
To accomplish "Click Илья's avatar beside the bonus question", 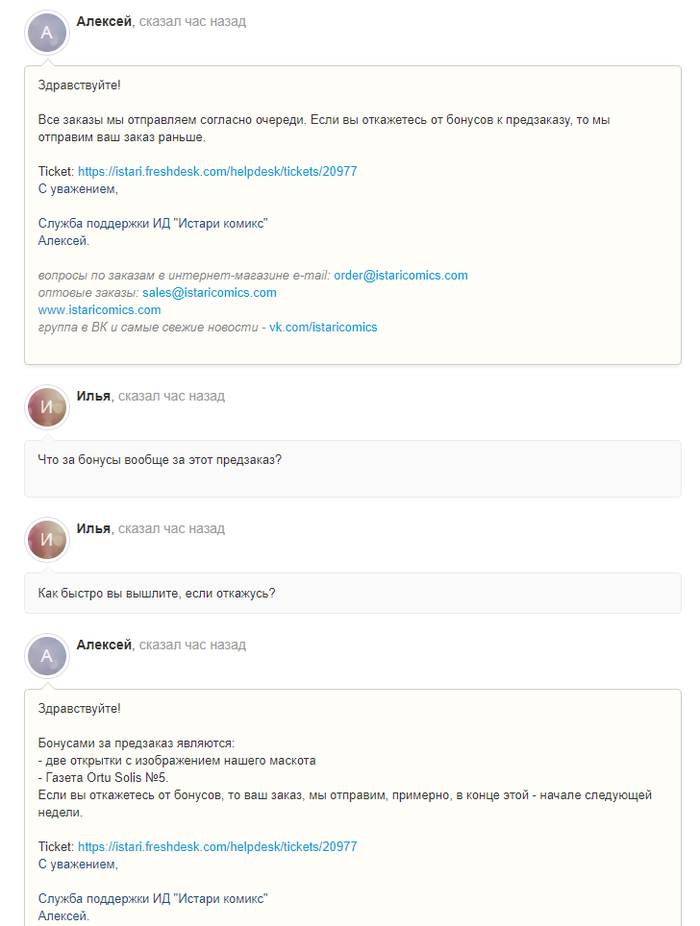I will click(46, 406).
